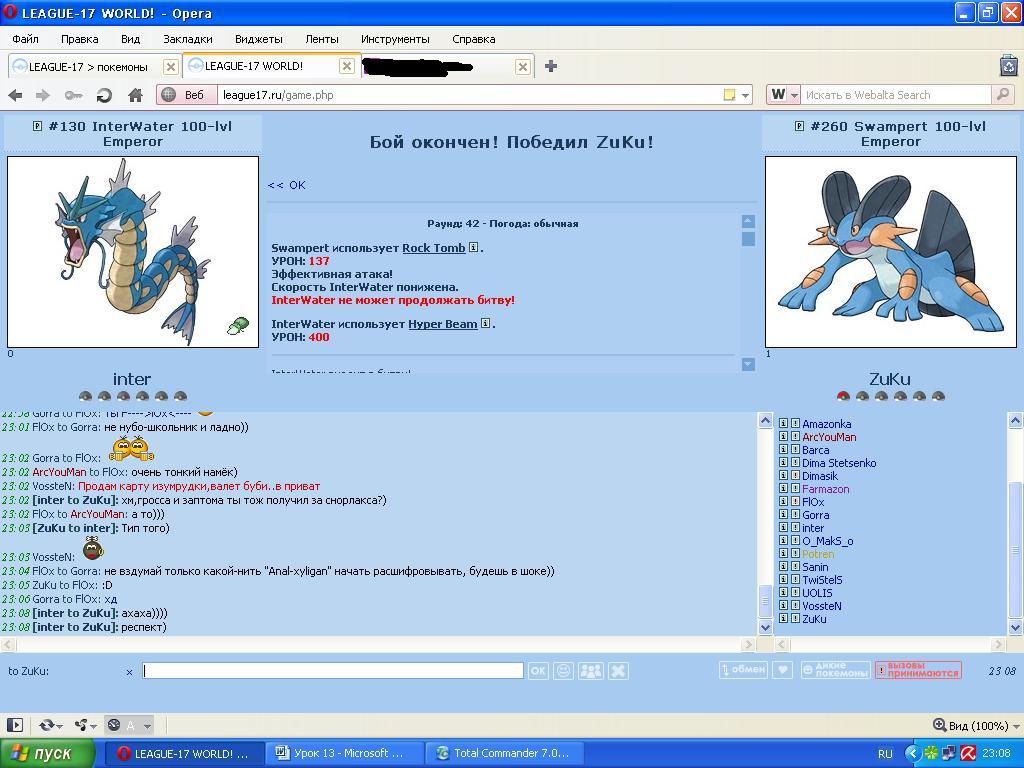
Task: Switch to the 'LEAGUE-17 > покемоны' tab
Action: tap(88, 67)
